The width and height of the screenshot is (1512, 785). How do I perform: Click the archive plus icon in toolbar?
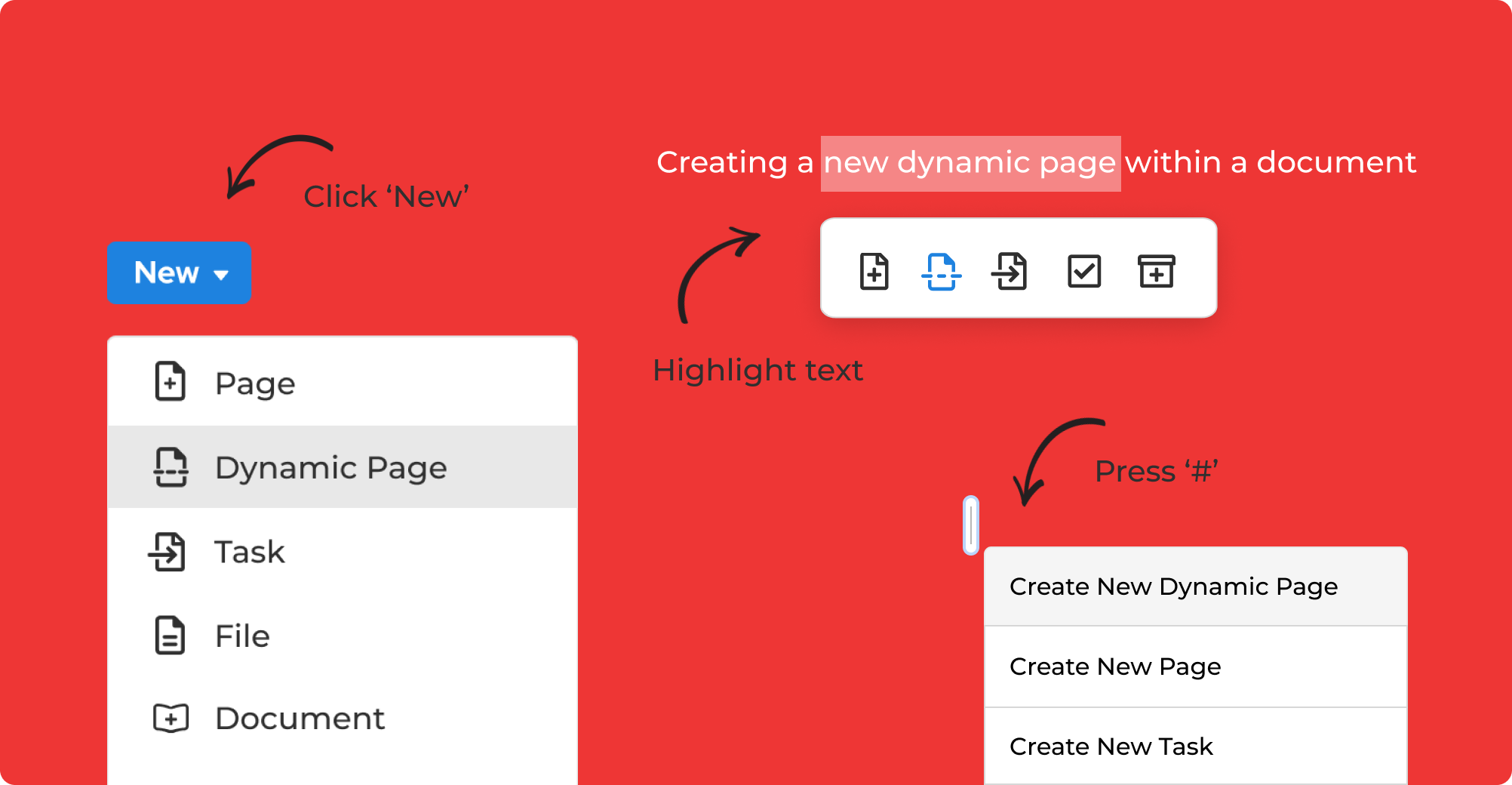tap(1156, 271)
